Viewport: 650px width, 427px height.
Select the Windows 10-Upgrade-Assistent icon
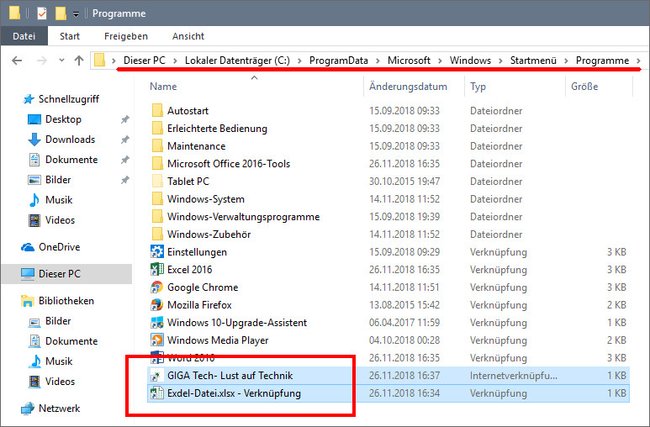tap(157, 323)
